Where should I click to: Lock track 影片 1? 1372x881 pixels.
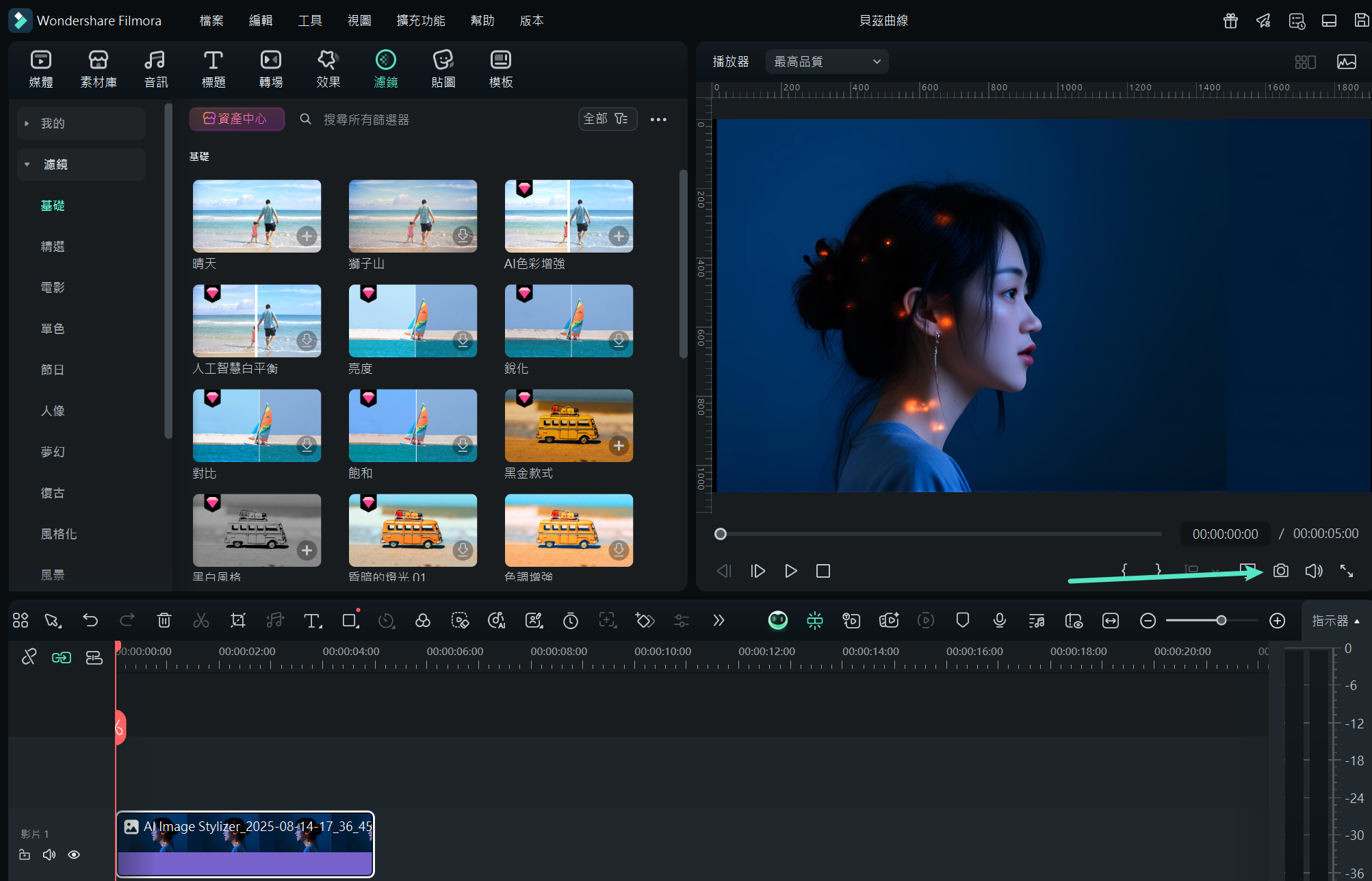(25, 854)
